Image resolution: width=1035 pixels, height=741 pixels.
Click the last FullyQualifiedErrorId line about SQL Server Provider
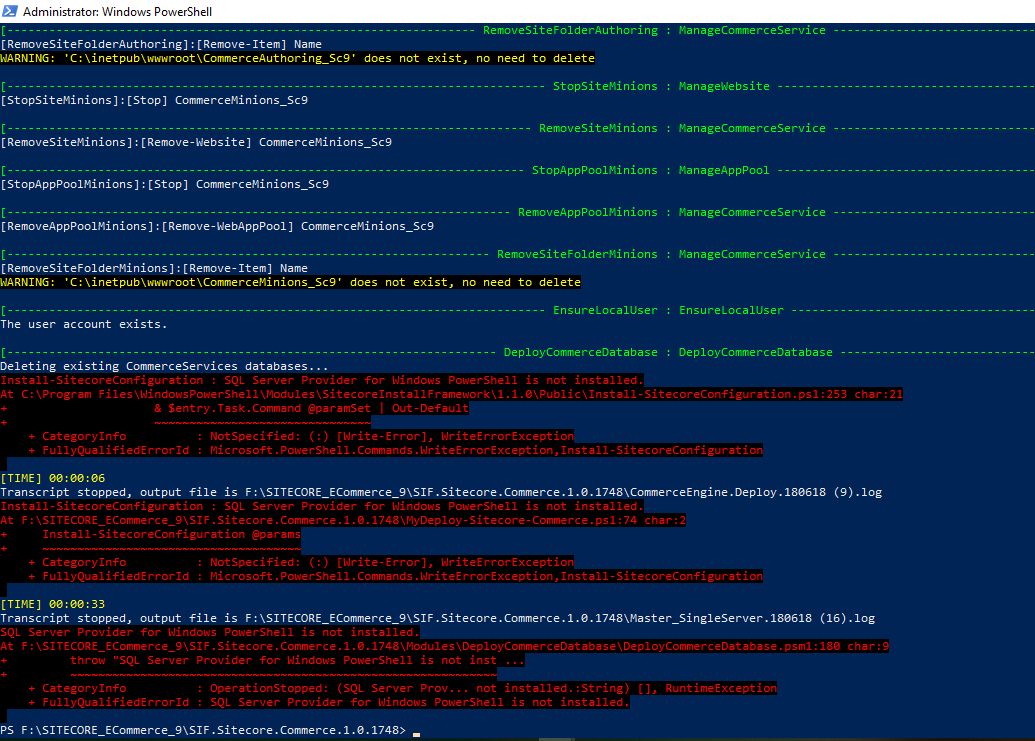coord(329,702)
